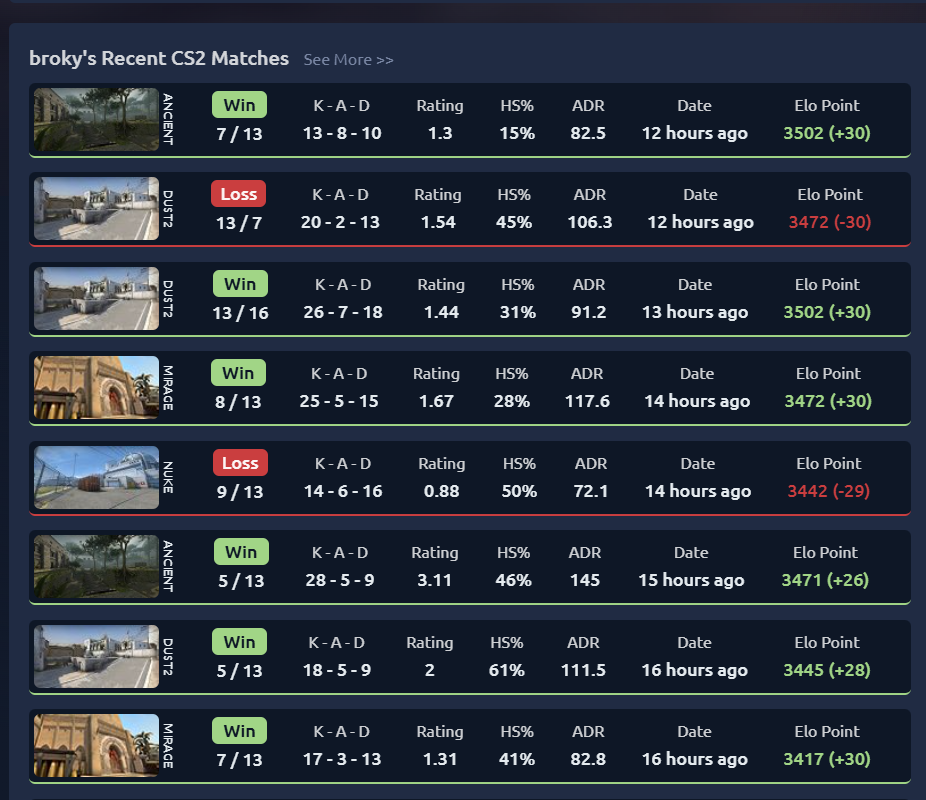Open Dust2 loss match thumbnail 13 / 7
The height and width of the screenshot is (800, 926).
click(x=96, y=208)
